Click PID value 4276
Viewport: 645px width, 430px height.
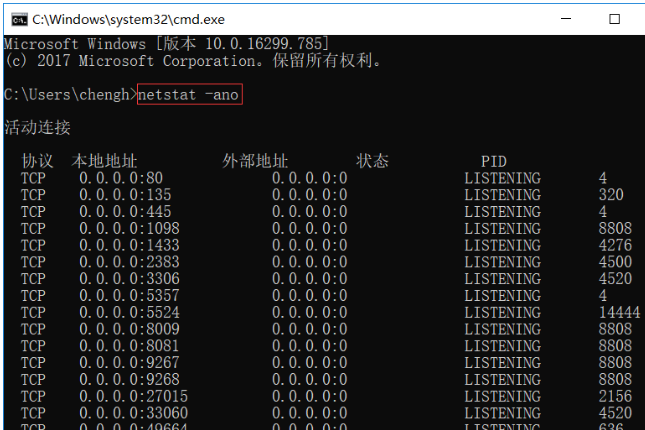[x=615, y=246]
